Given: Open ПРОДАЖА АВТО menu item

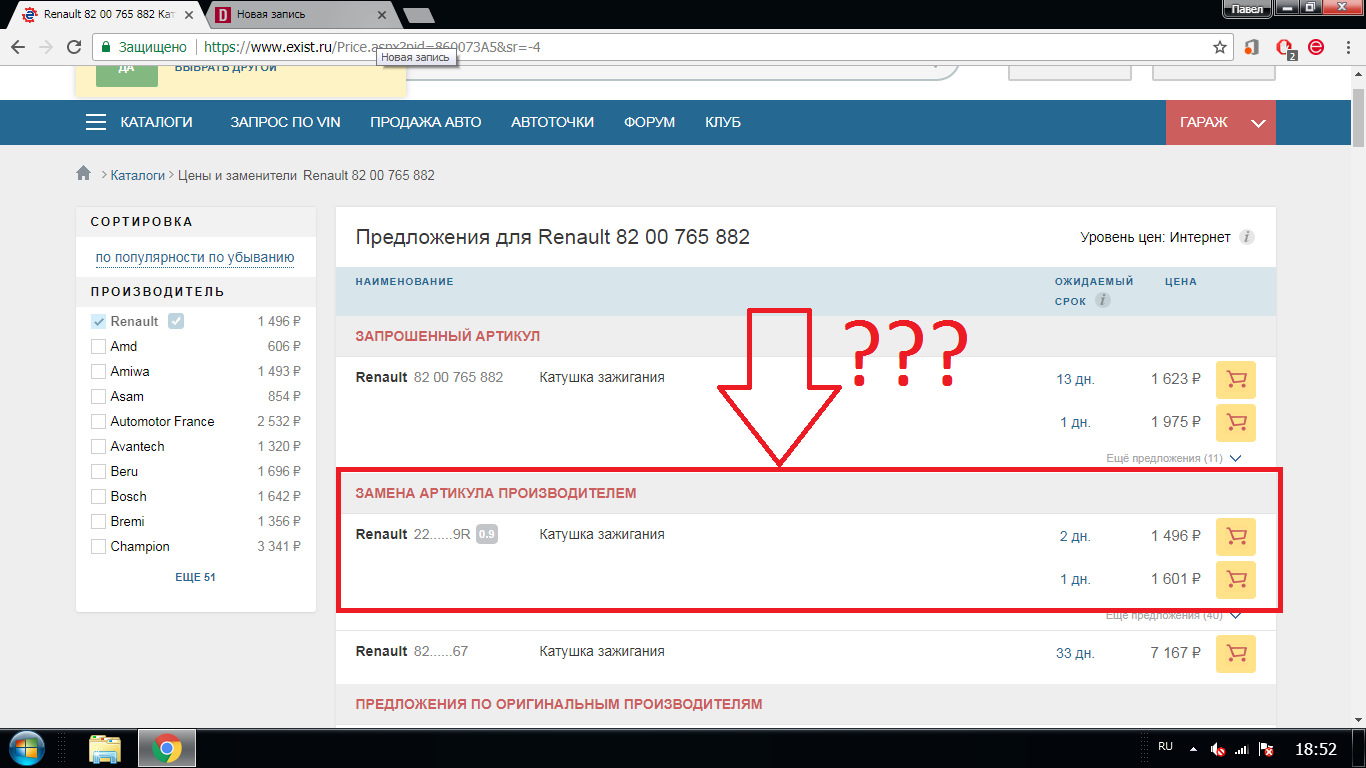Looking at the screenshot, I should pyautogui.click(x=426, y=122).
